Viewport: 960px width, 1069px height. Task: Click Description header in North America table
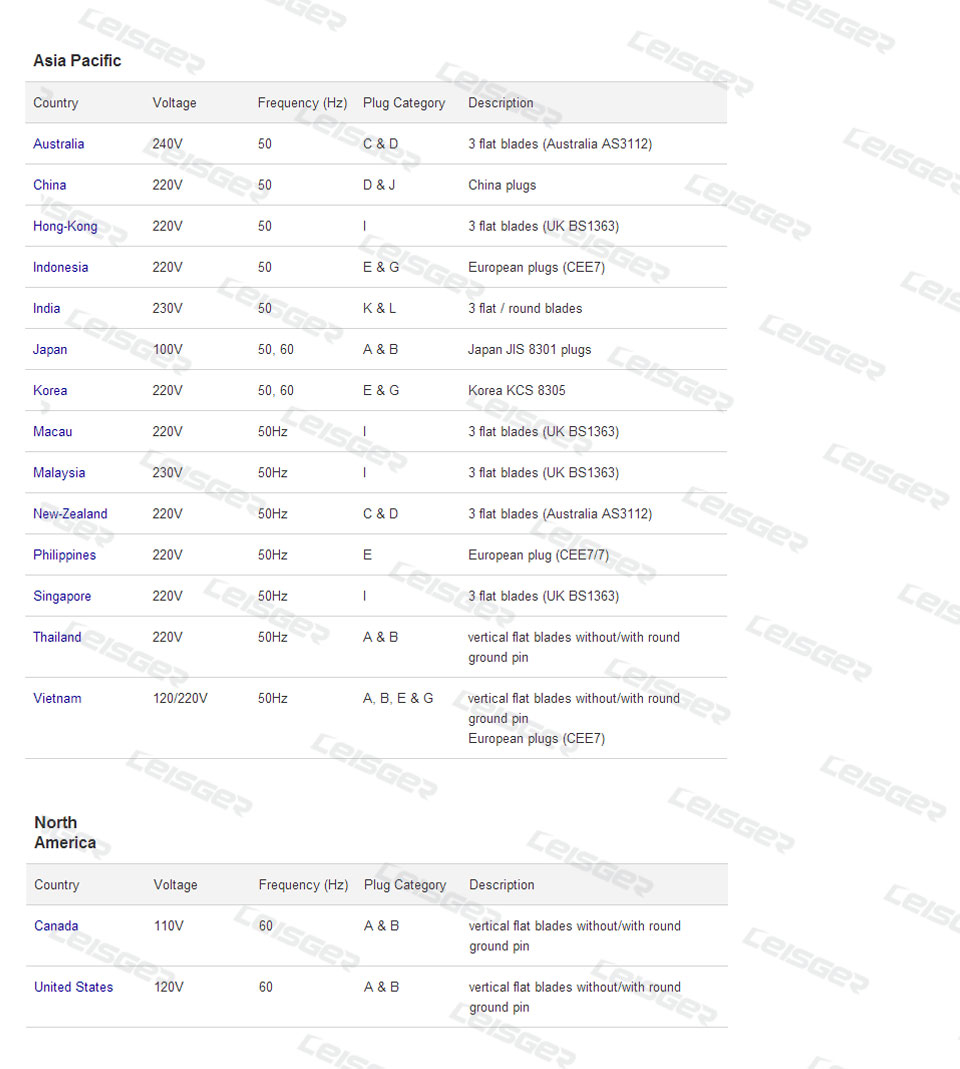coord(501,885)
